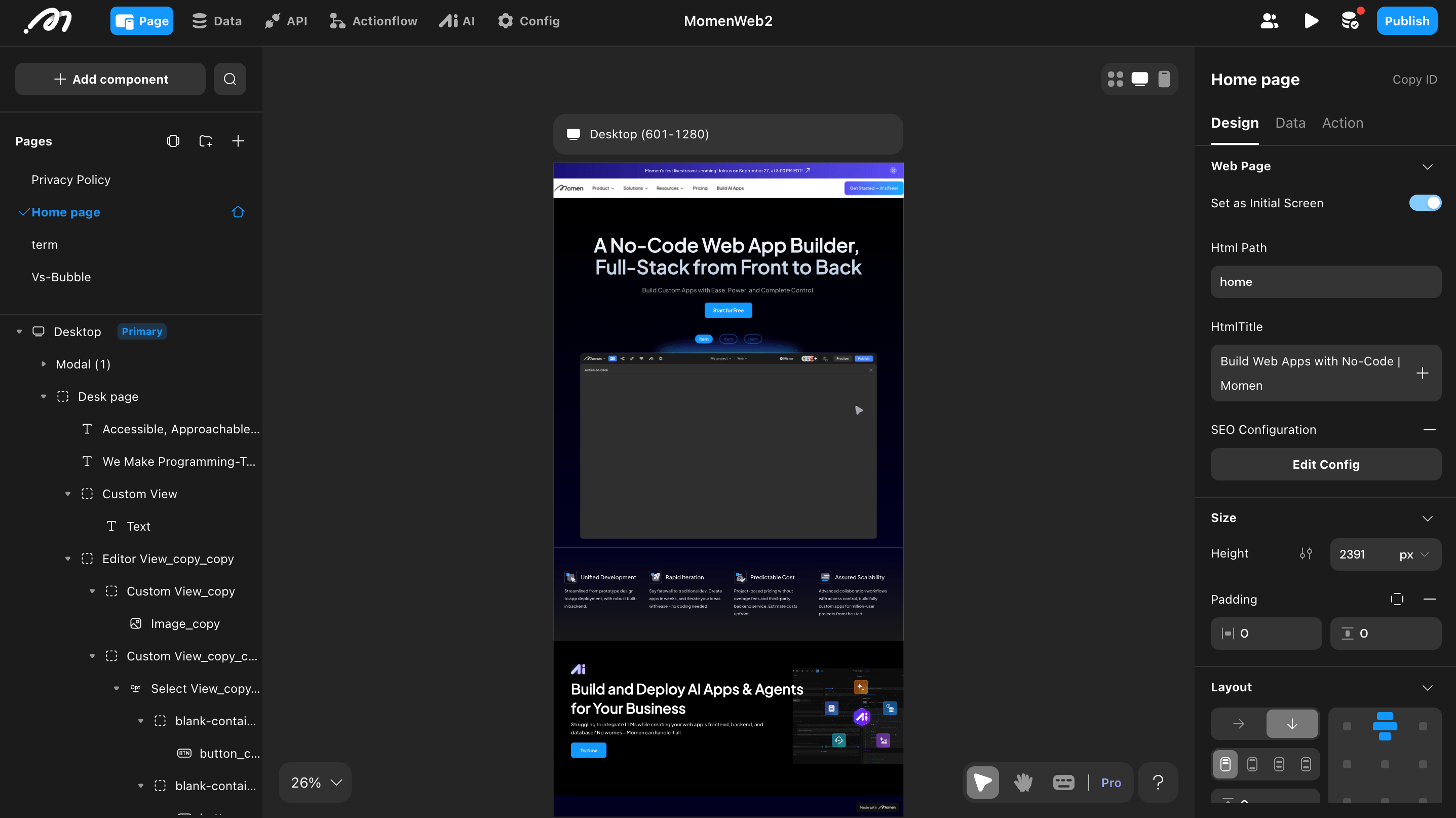
Task: Choose top-left alignment square
Action: coord(1347,726)
